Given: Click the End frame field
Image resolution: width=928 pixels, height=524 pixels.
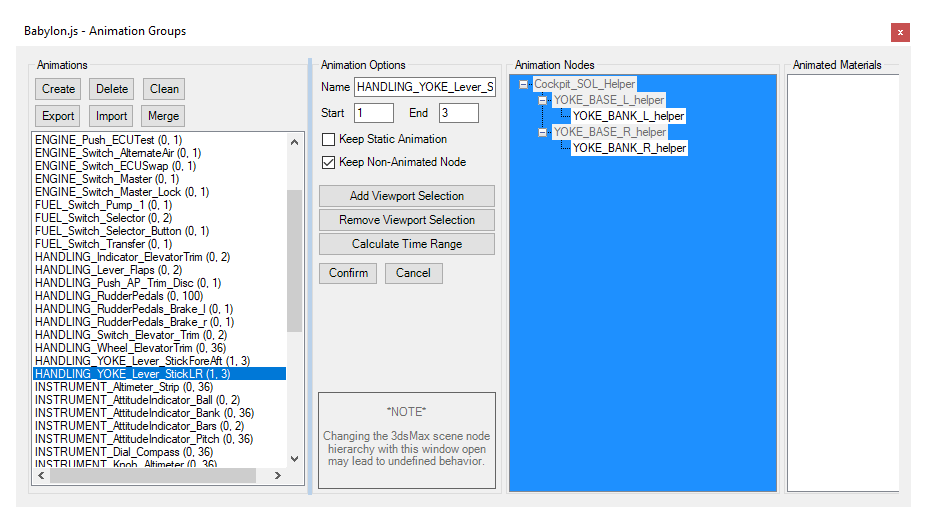Looking at the screenshot, I should [459, 113].
